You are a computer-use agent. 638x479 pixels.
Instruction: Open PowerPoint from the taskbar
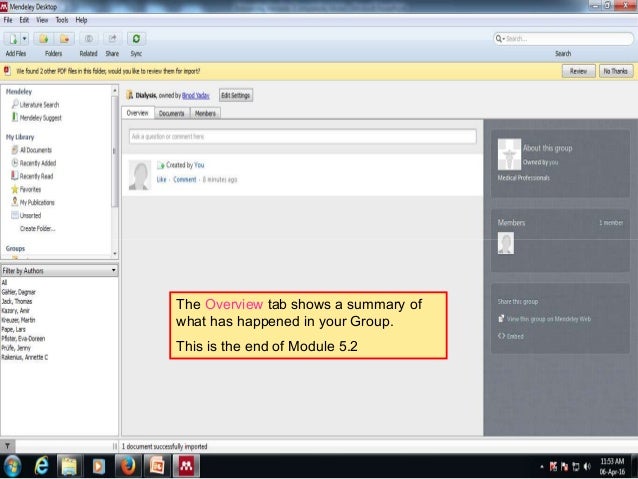(157, 466)
